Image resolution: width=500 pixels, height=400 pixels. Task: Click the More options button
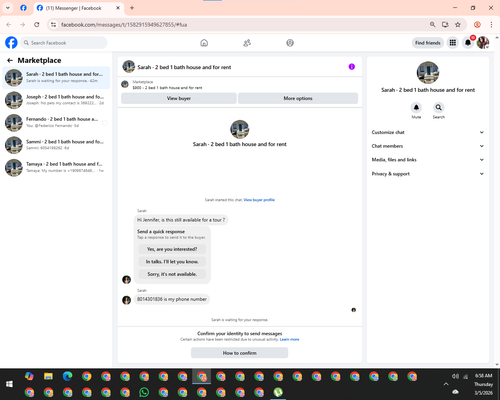(x=298, y=98)
